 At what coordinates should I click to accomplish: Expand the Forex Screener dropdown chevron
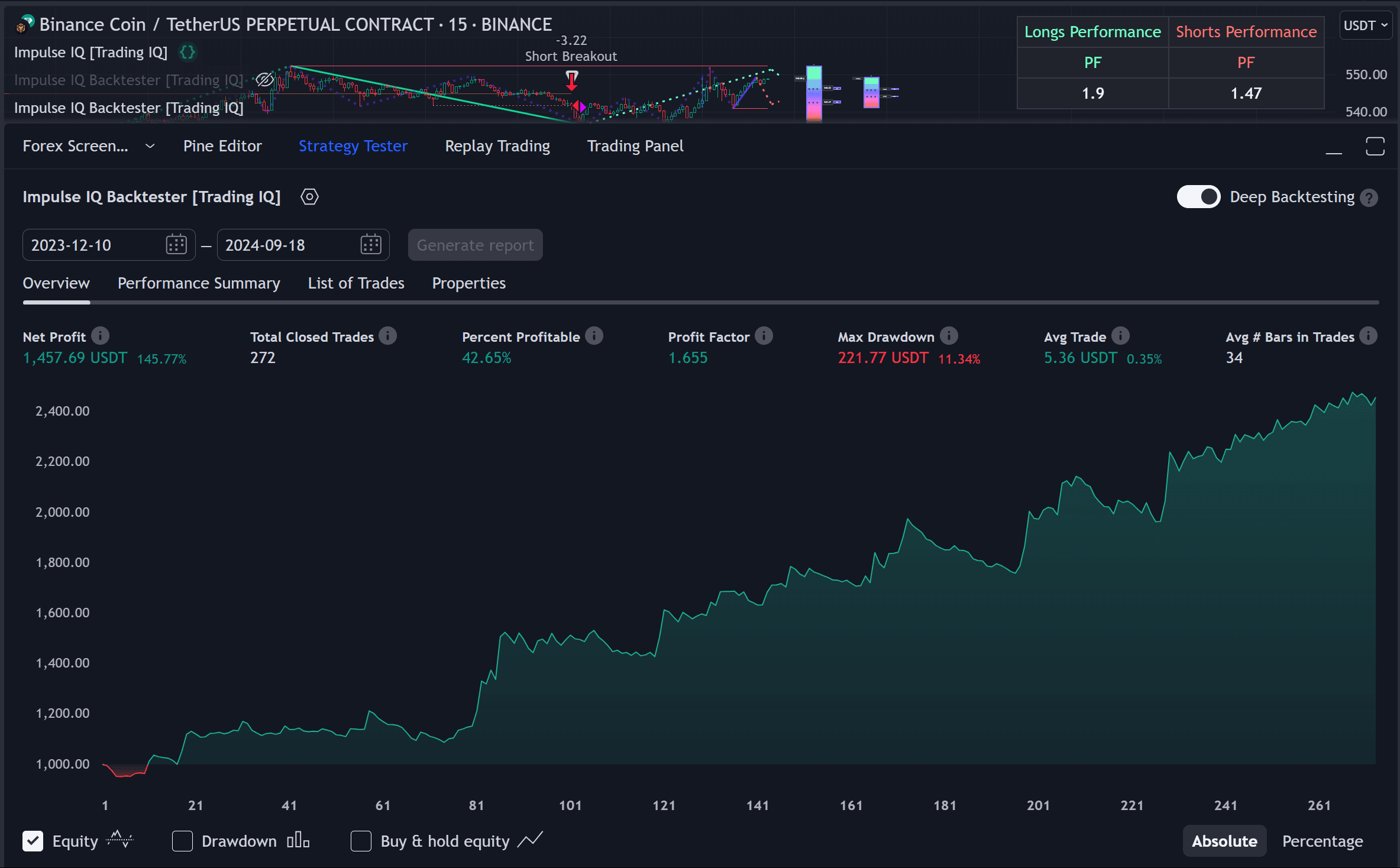click(x=150, y=146)
